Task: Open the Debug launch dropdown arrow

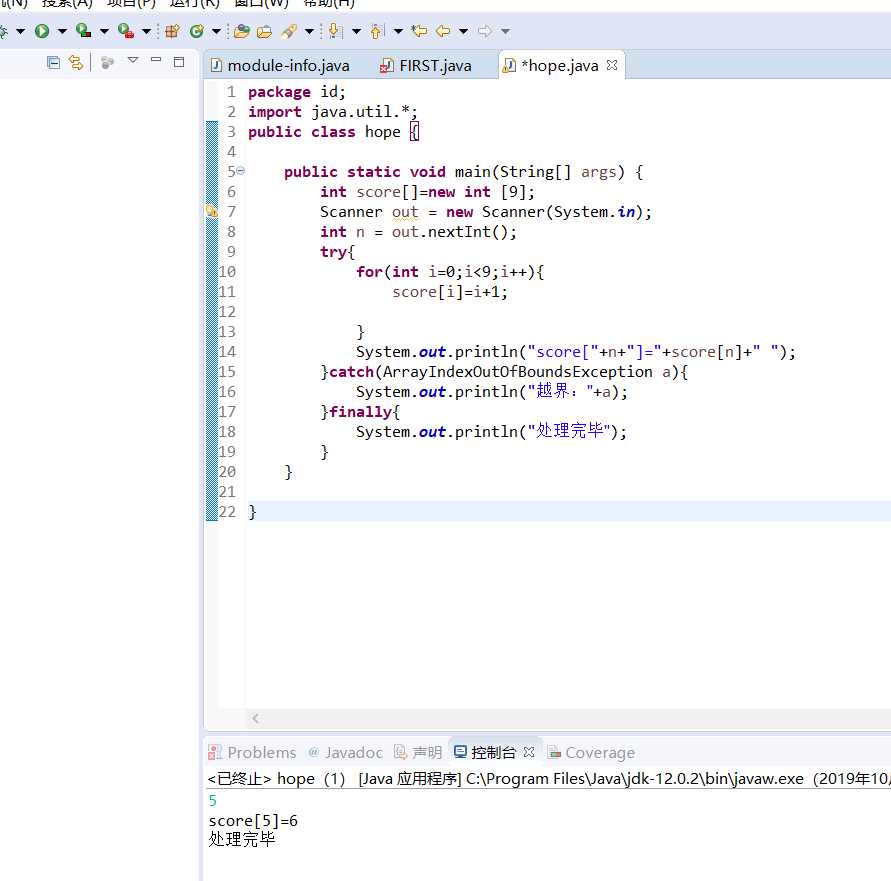Action: (20, 31)
